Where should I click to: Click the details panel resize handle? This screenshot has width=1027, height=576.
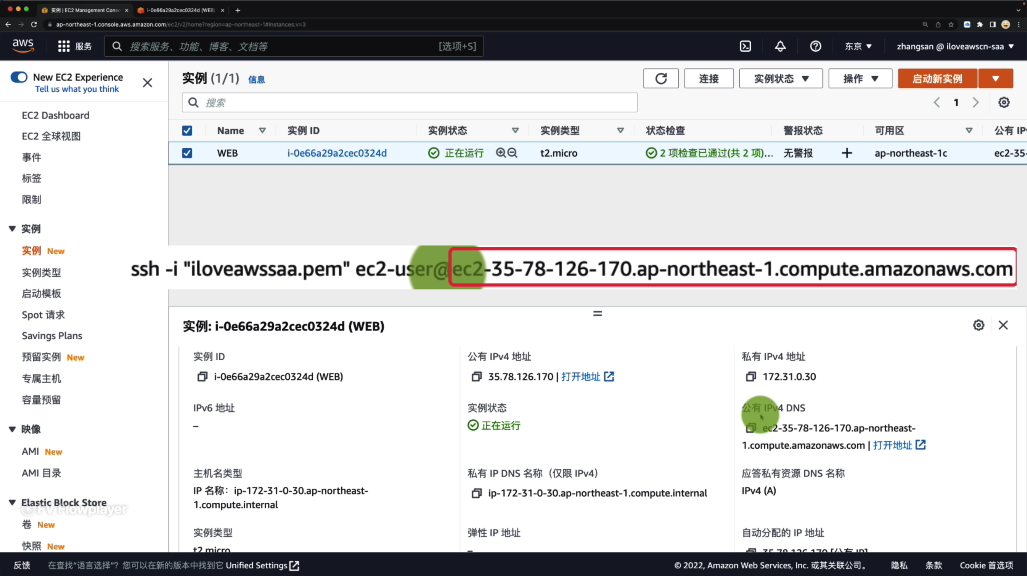597,313
